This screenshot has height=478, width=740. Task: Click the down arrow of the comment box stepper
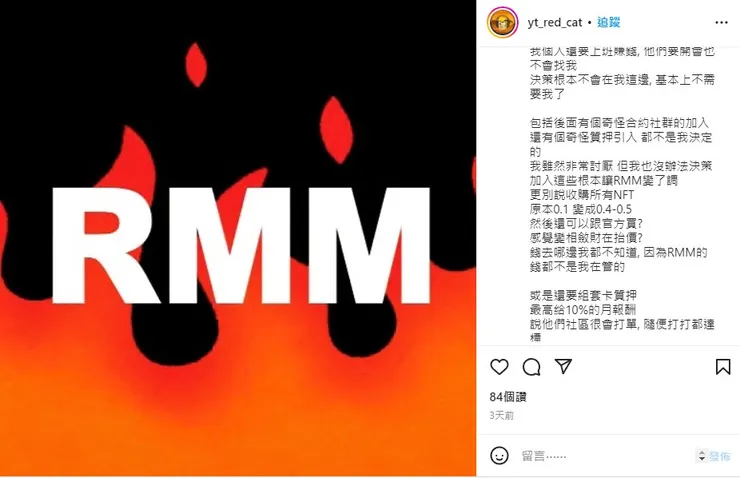[x=702, y=459]
